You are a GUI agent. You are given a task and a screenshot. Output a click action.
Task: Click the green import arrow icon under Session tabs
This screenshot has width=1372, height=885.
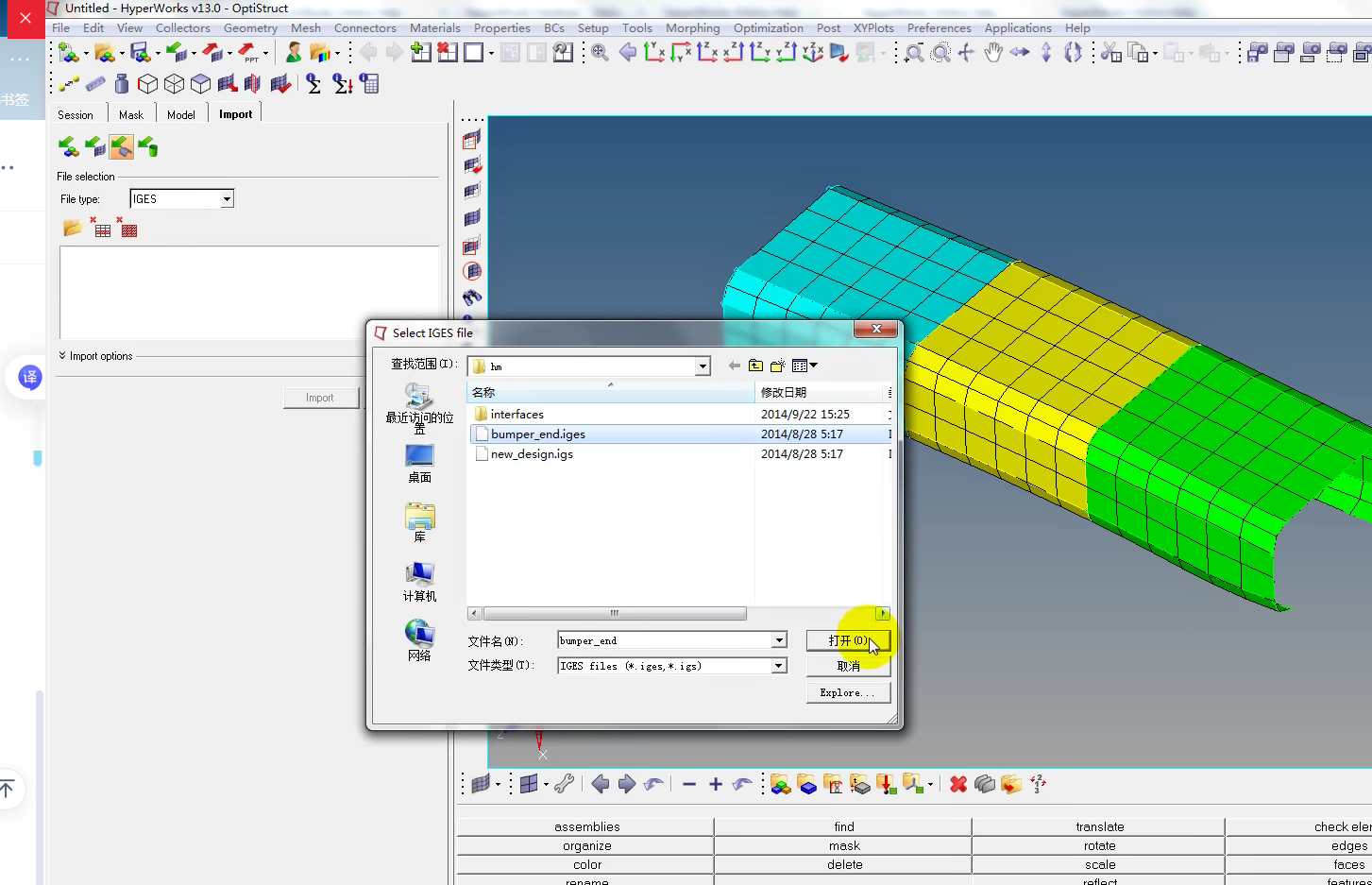(67, 146)
